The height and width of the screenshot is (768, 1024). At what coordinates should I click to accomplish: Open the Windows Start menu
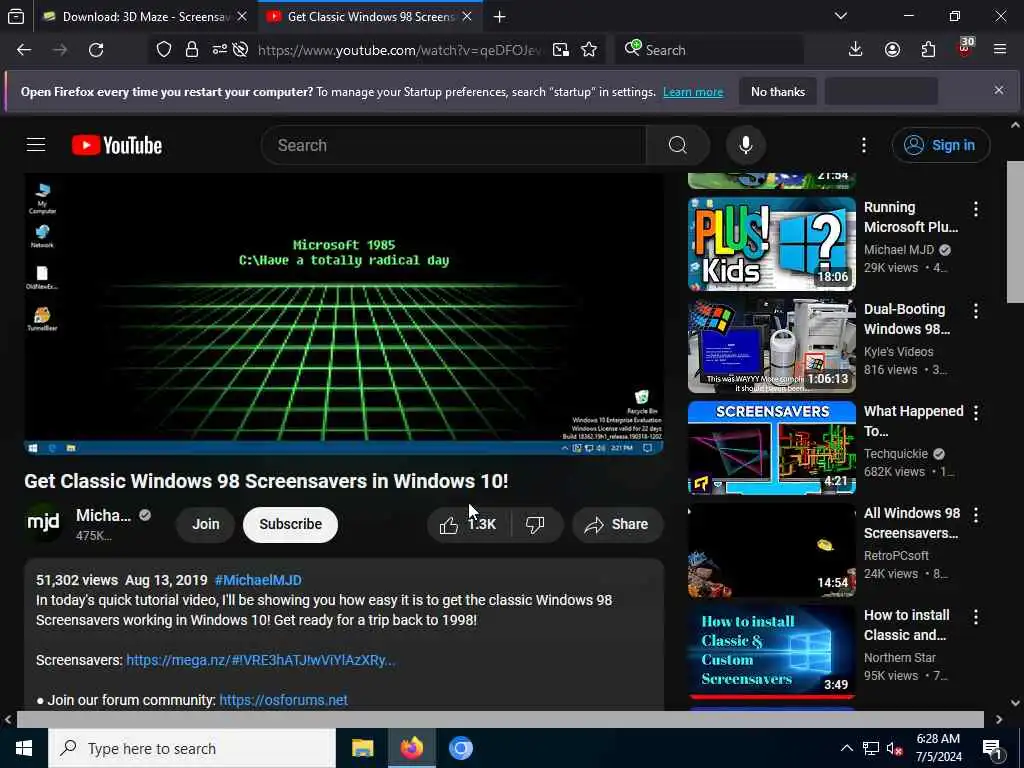(24, 748)
